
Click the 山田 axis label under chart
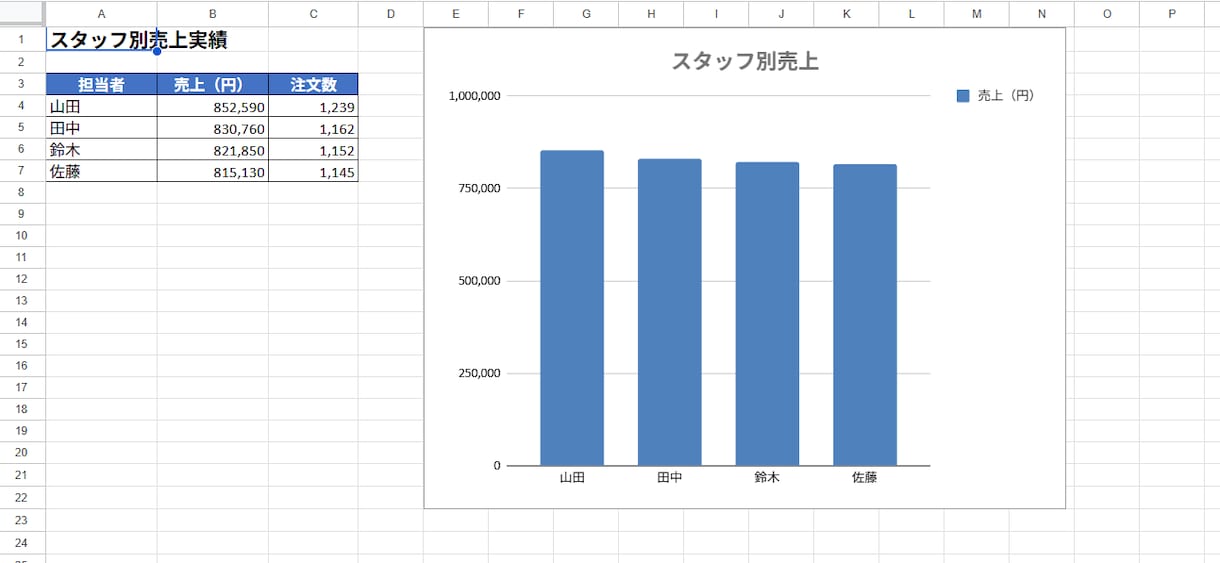[x=572, y=478]
